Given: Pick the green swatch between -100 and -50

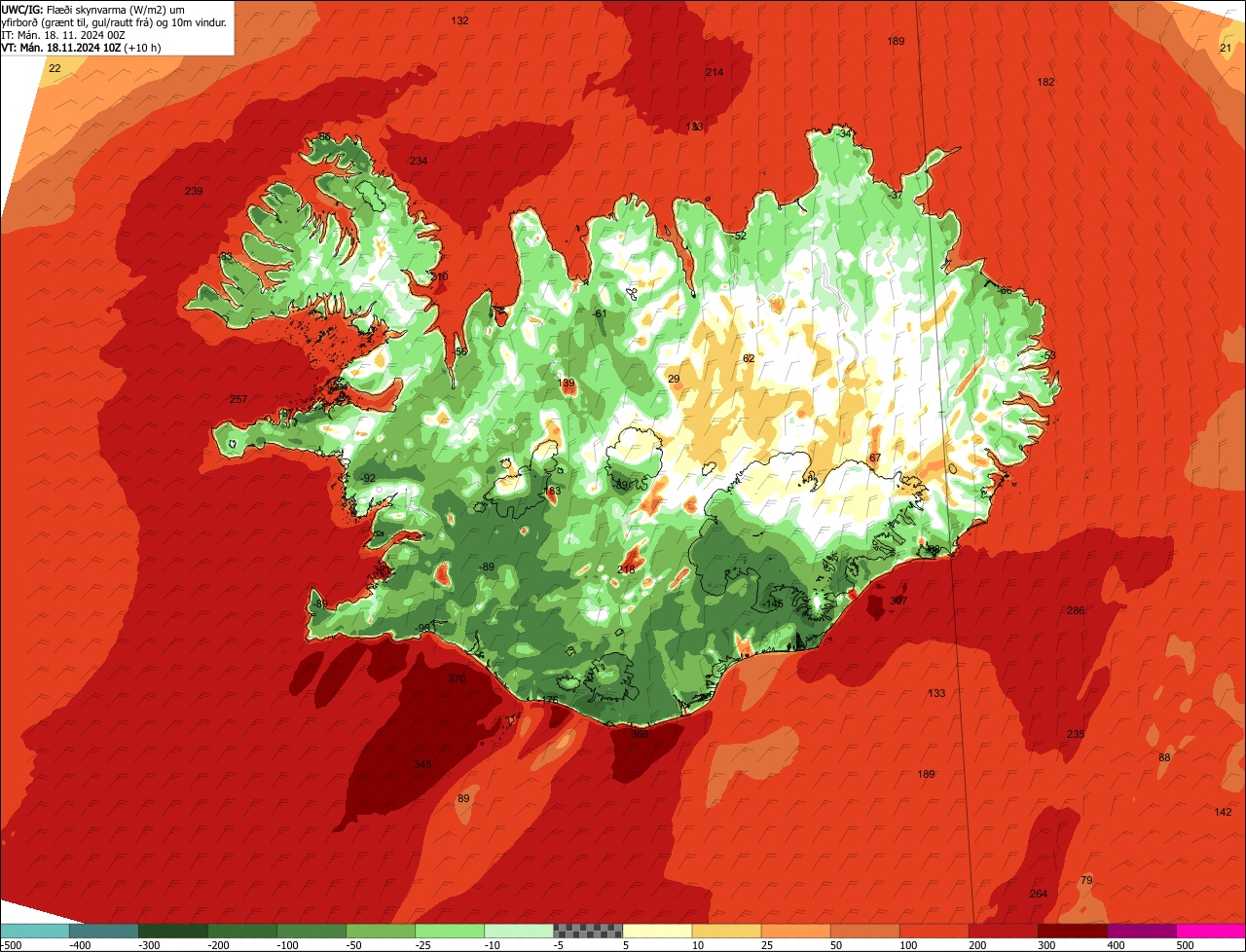Looking at the screenshot, I should (x=311, y=931).
